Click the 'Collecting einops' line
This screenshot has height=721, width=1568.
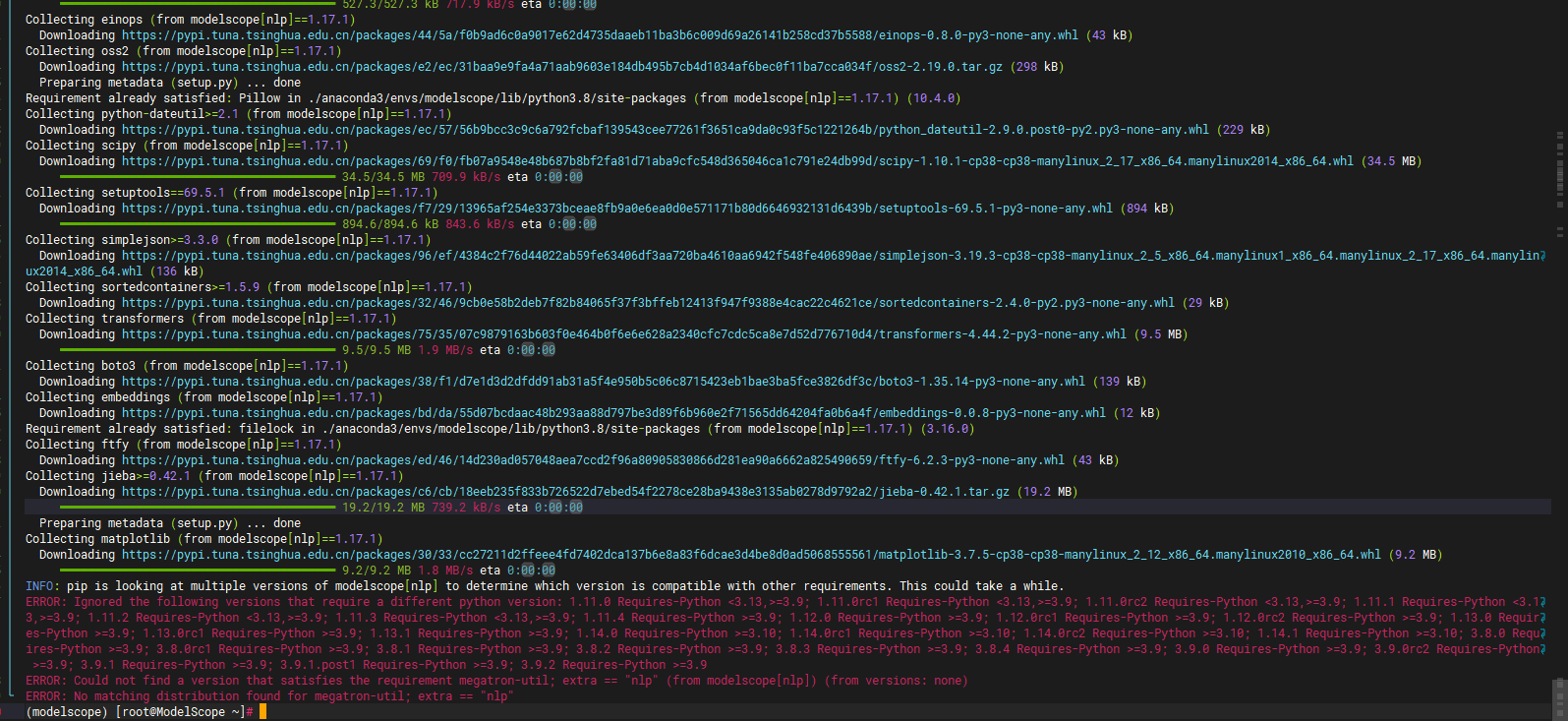tap(191, 20)
